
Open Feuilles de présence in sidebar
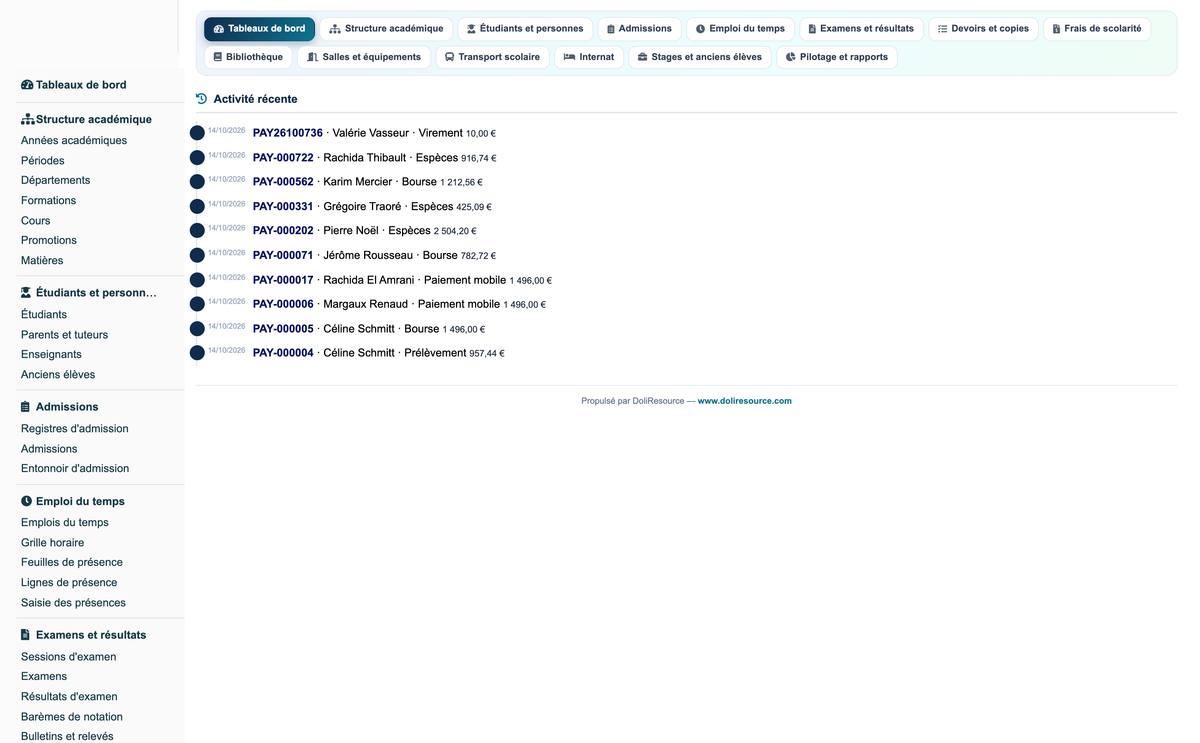72,563
